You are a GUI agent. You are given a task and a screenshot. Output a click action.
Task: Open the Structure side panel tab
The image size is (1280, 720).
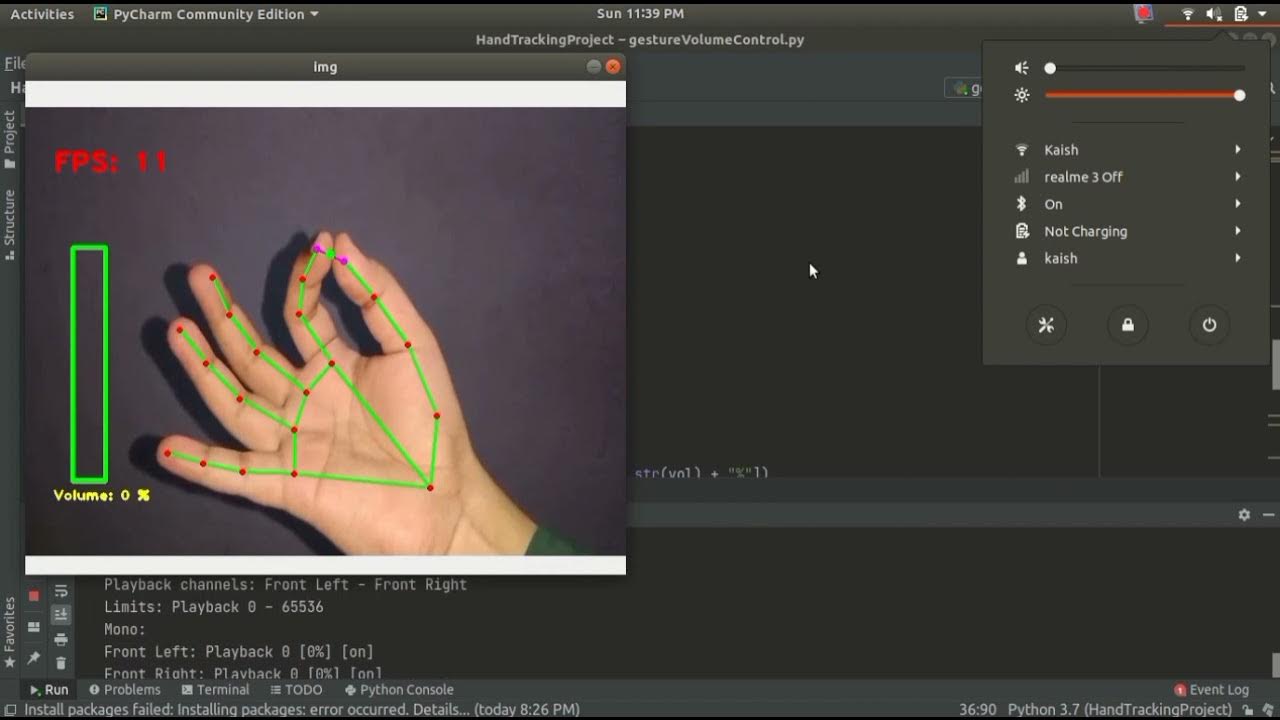point(10,225)
